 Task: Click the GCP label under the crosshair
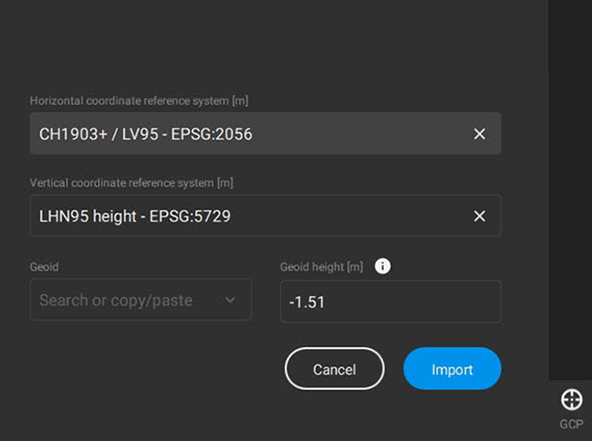pos(571,424)
